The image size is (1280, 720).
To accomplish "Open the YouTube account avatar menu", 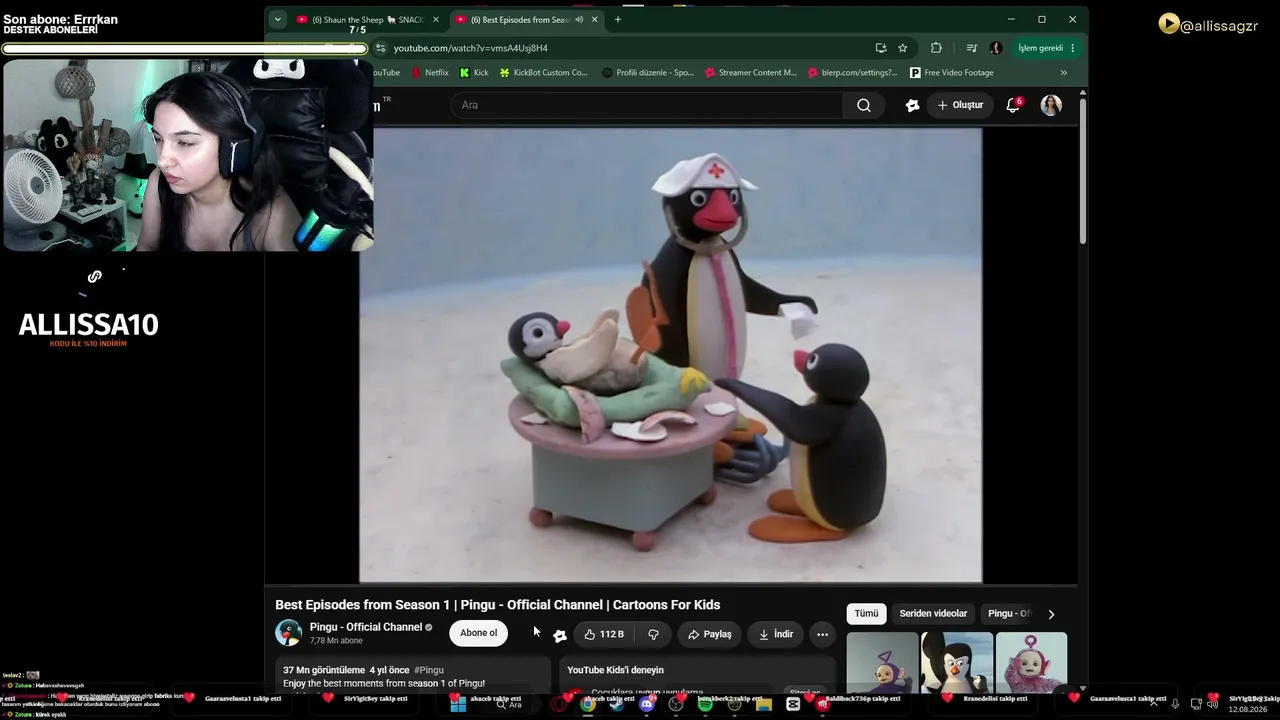I will [1051, 105].
